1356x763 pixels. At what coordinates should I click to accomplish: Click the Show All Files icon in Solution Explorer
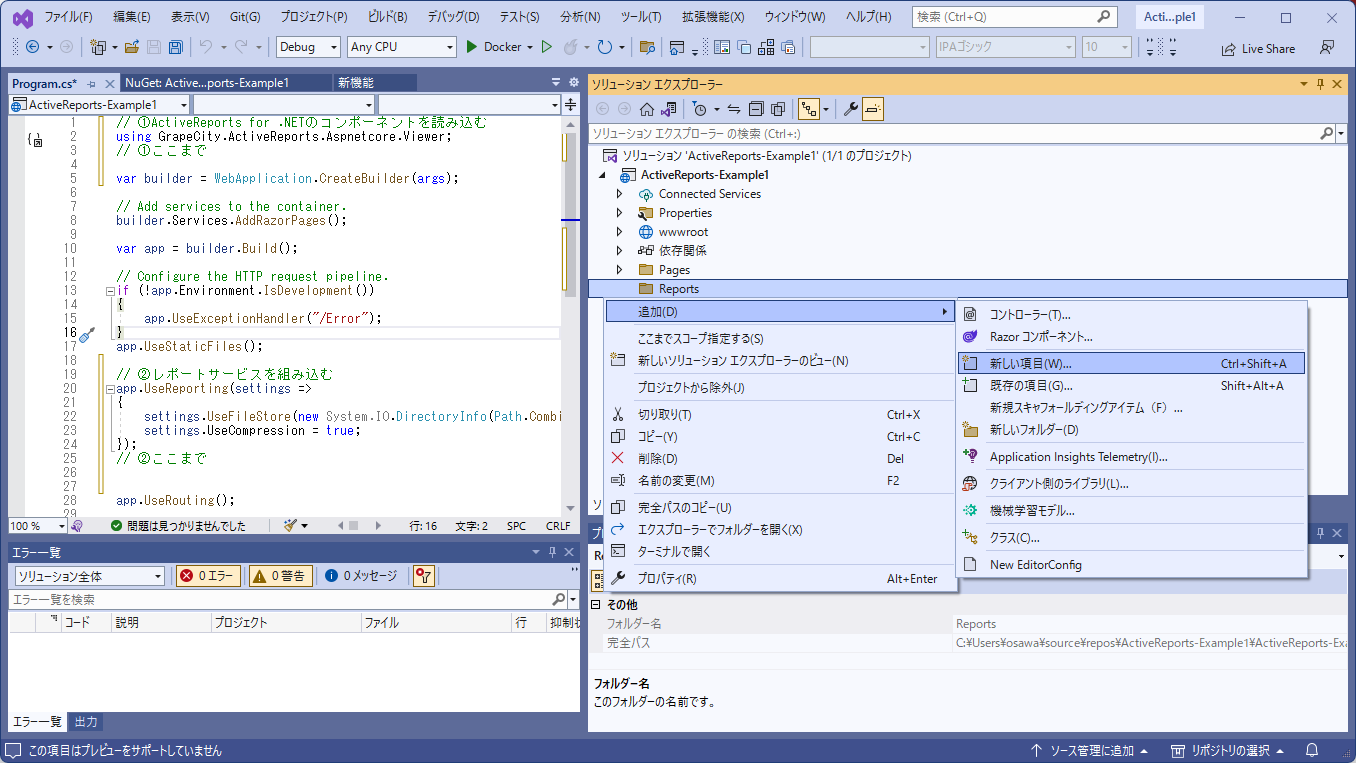point(777,109)
